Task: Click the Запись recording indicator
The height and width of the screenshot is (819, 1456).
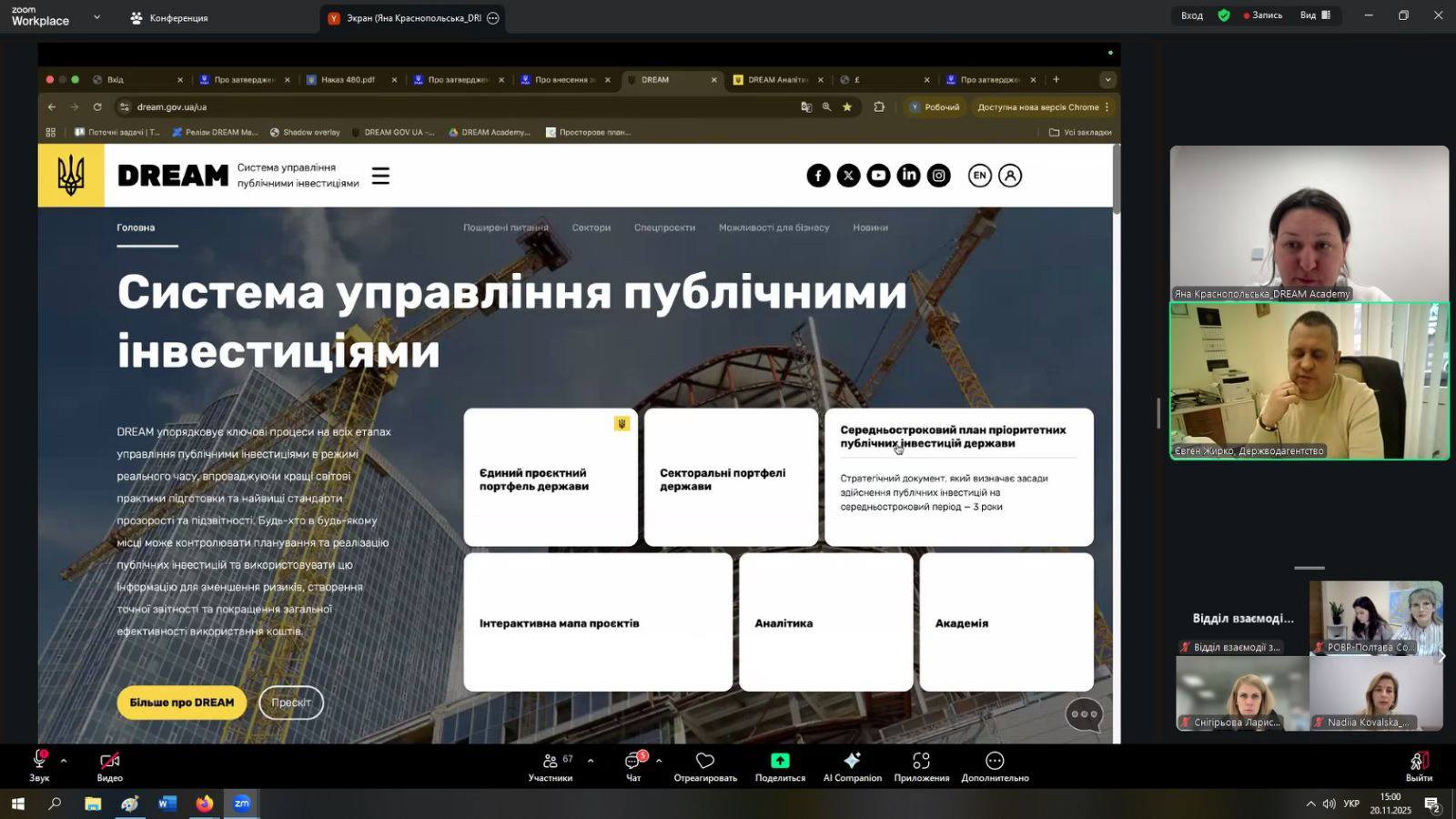Action: pyautogui.click(x=1262, y=15)
